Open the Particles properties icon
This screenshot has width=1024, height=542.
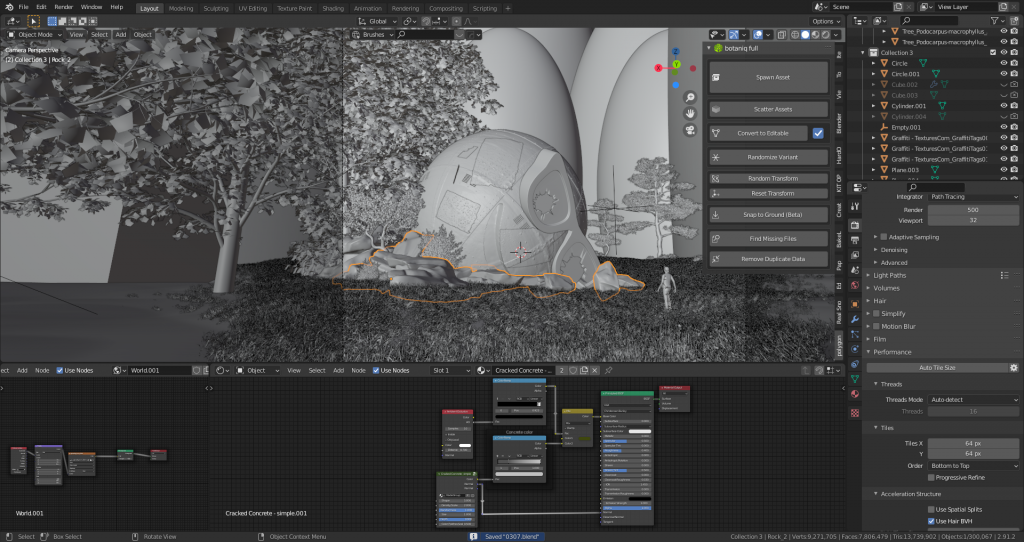[855, 334]
